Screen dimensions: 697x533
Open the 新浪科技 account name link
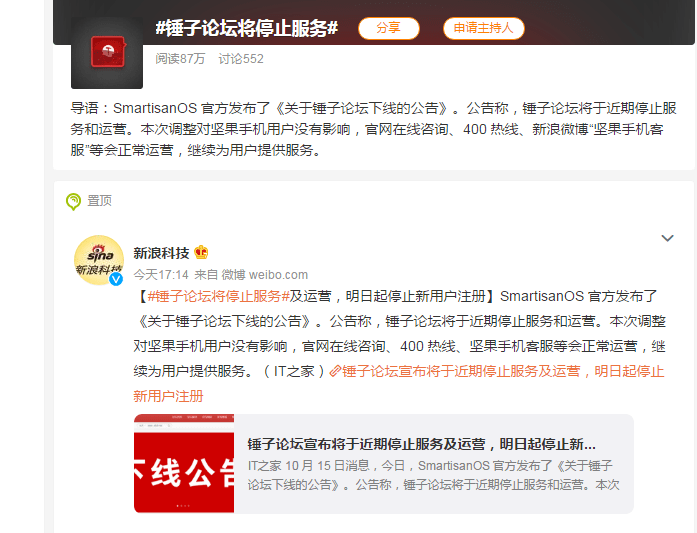[161, 253]
